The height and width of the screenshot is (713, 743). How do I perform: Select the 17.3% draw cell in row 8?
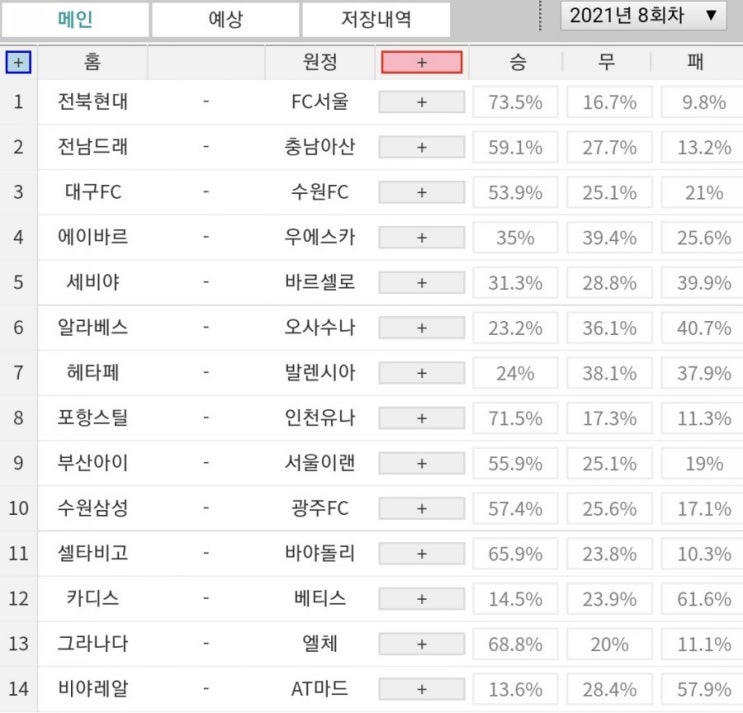click(x=610, y=418)
